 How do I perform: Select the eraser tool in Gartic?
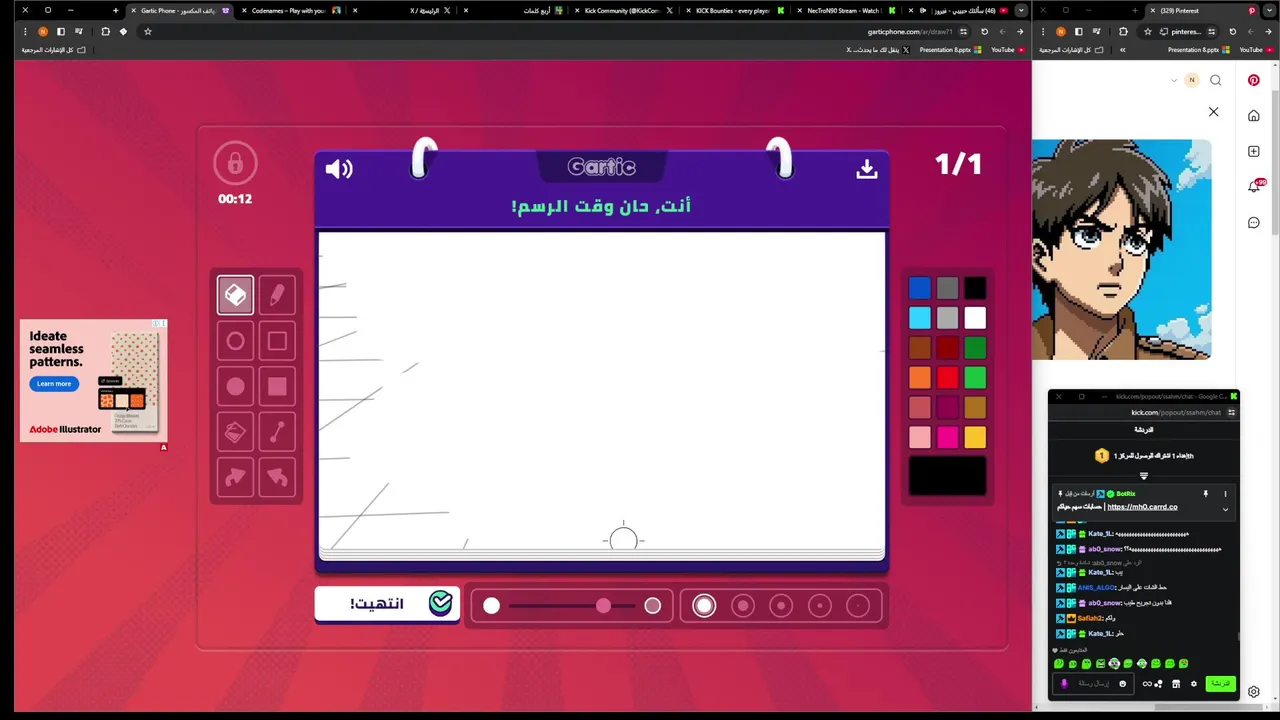236,295
